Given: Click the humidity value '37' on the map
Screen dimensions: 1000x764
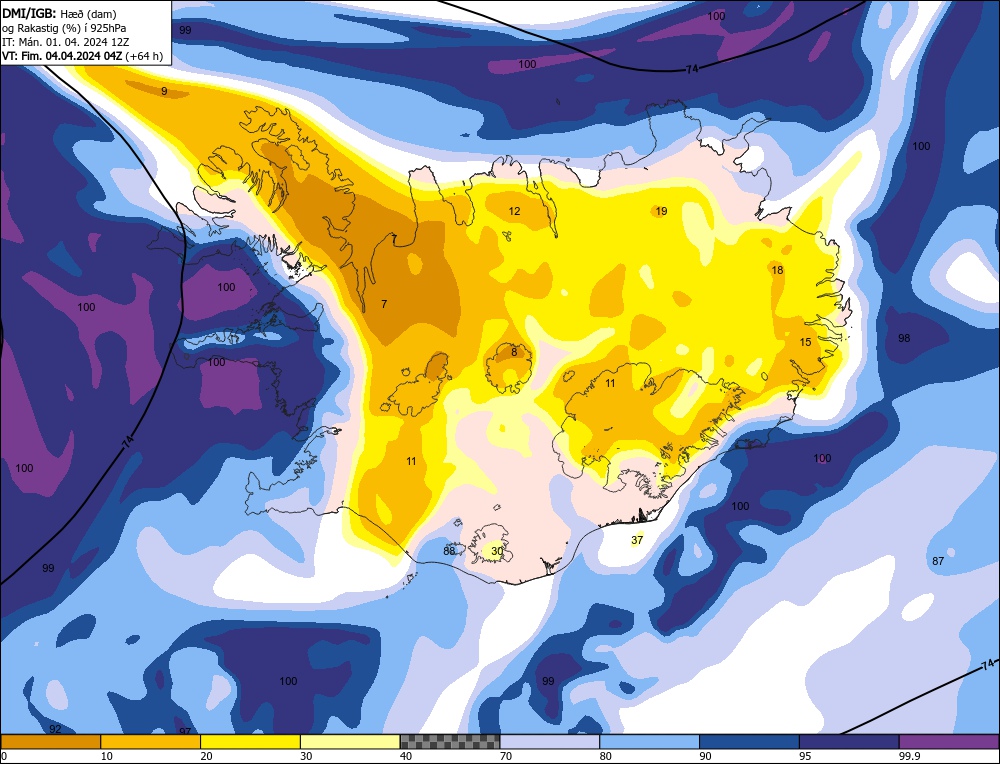Looking at the screenshot, I should coord(636,540).
